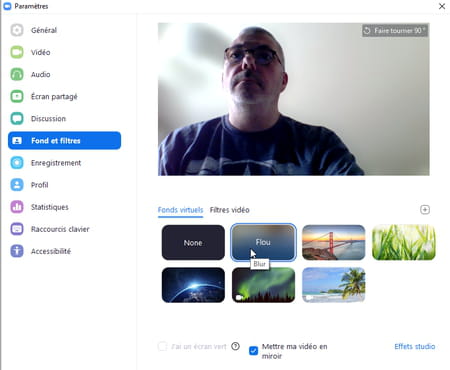The height and width of the screenshot is (370, 450).
Task: Switch to the Filtres vidéo tab
Action: (230, 210)
